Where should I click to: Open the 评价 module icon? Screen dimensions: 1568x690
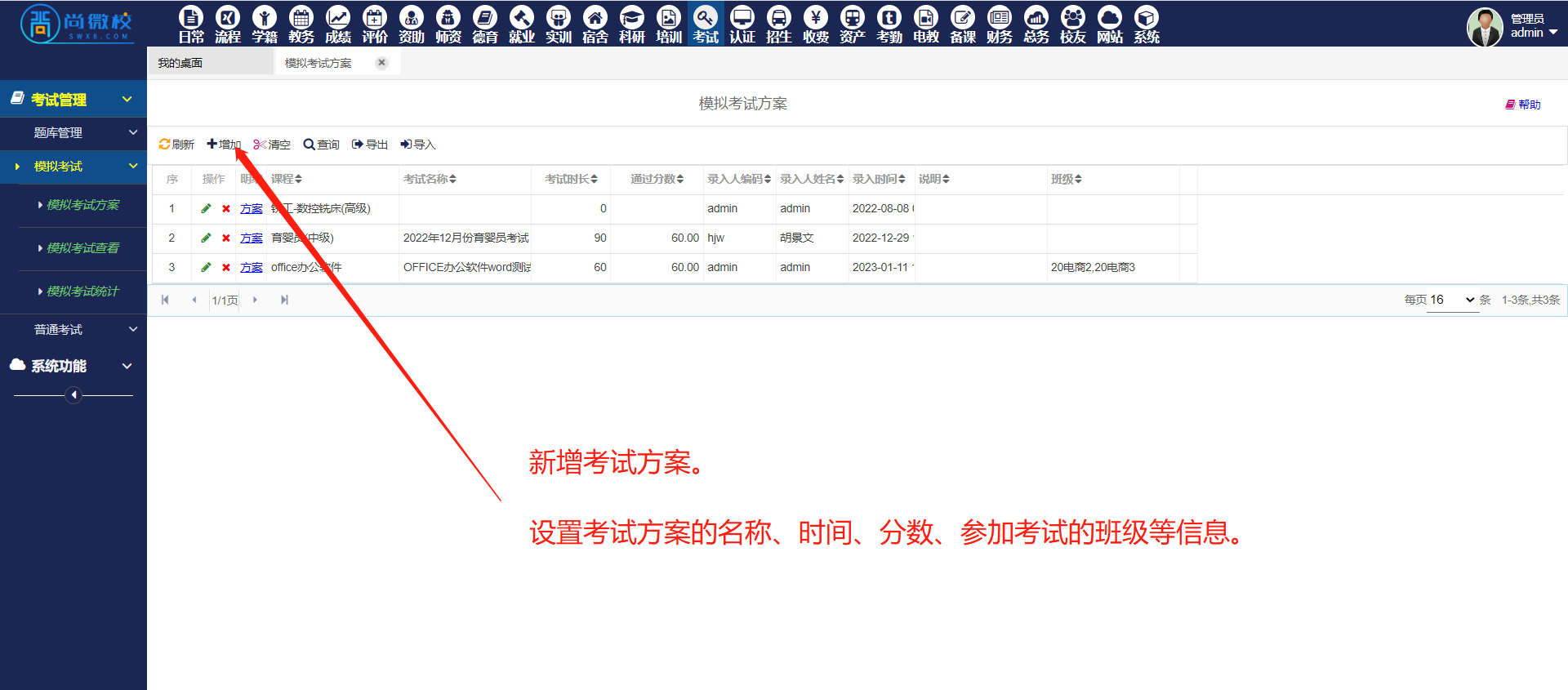pos(375,24)
